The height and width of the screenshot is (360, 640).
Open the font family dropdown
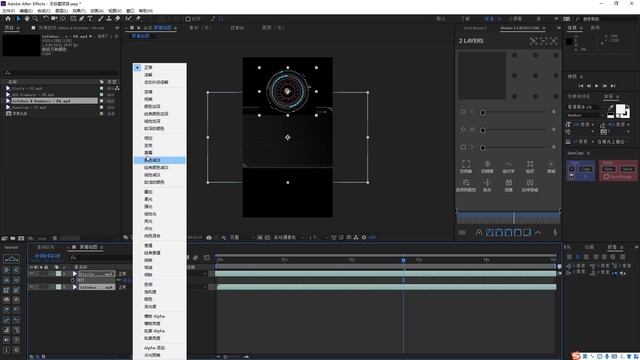pos(585,107)
